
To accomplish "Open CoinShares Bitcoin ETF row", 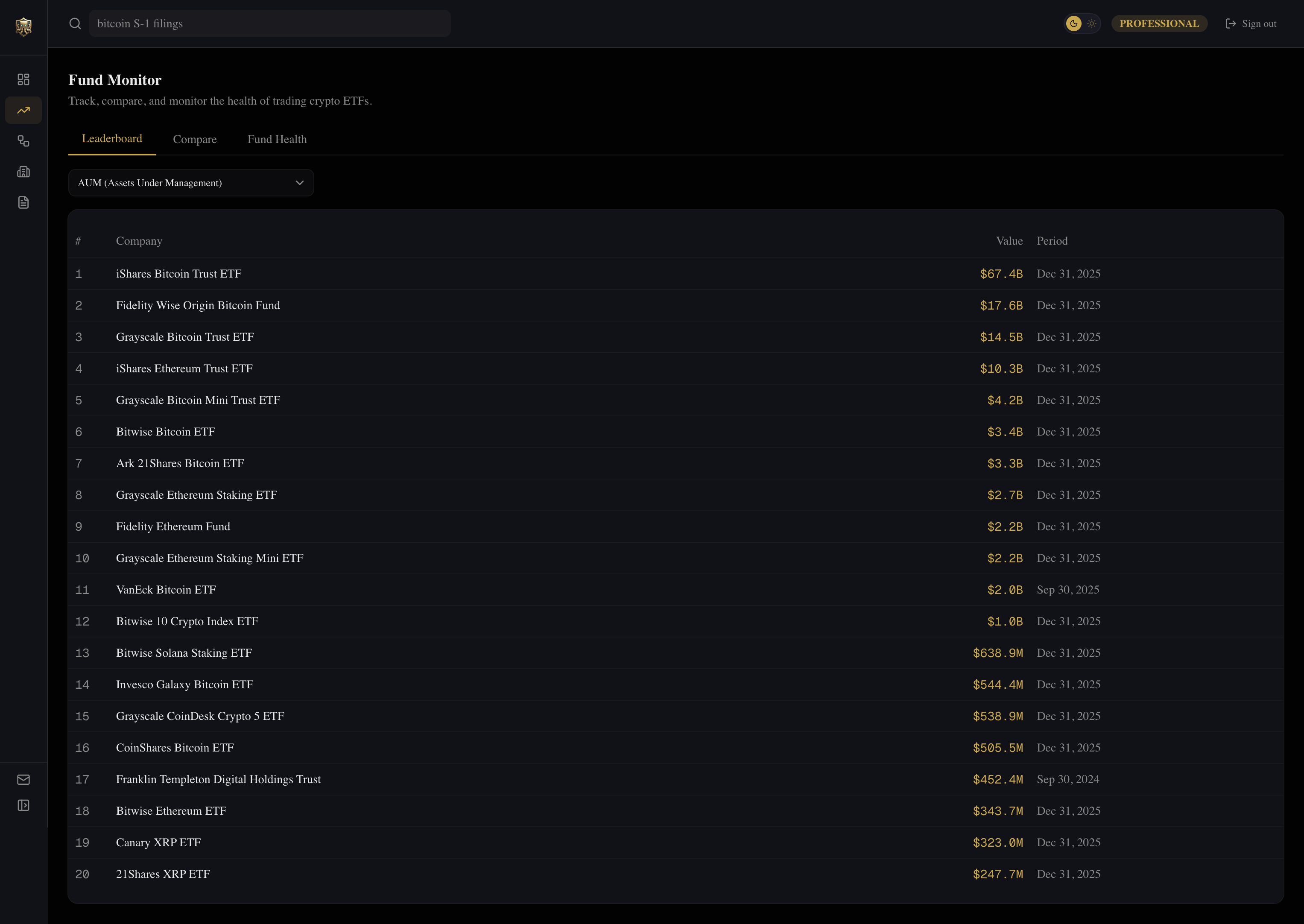I will 676,748.
